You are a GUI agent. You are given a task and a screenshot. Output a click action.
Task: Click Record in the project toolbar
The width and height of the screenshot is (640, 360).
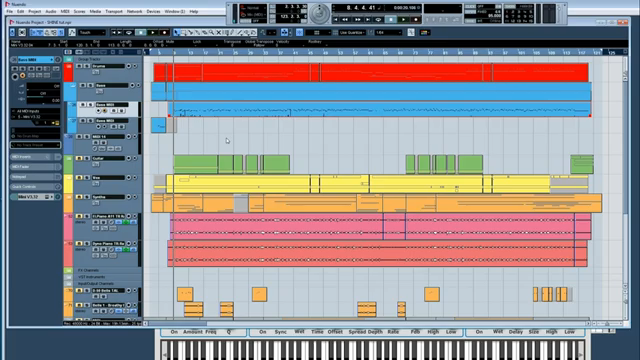coord(164,33)
